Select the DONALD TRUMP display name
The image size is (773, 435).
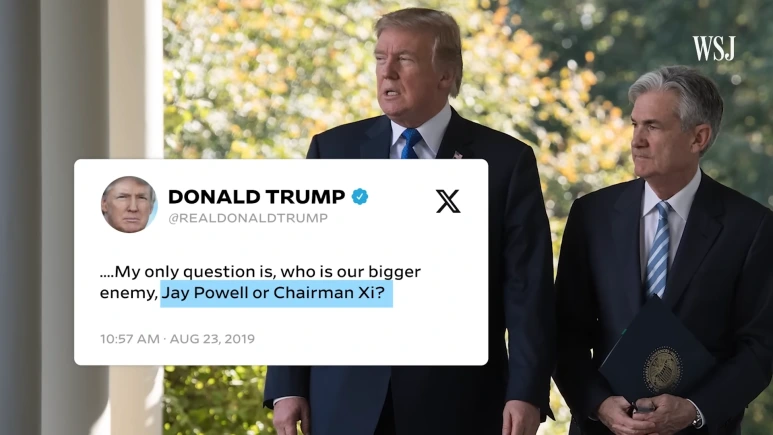point(256,197)
